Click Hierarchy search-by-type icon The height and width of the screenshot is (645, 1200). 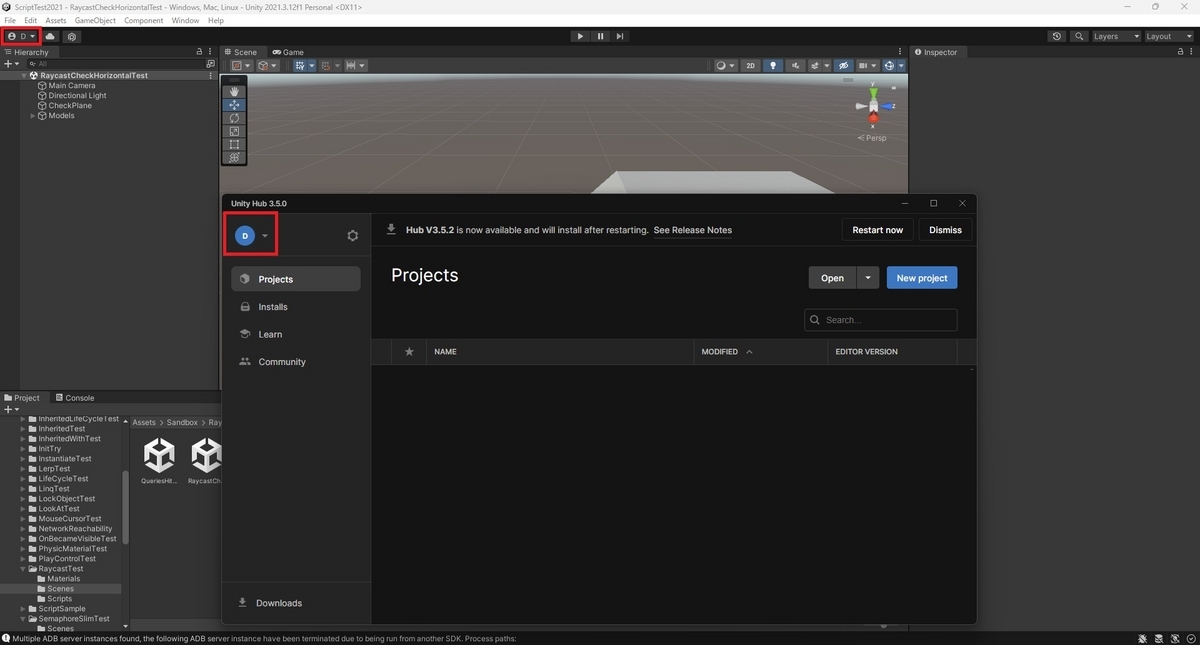coord(210,63)
